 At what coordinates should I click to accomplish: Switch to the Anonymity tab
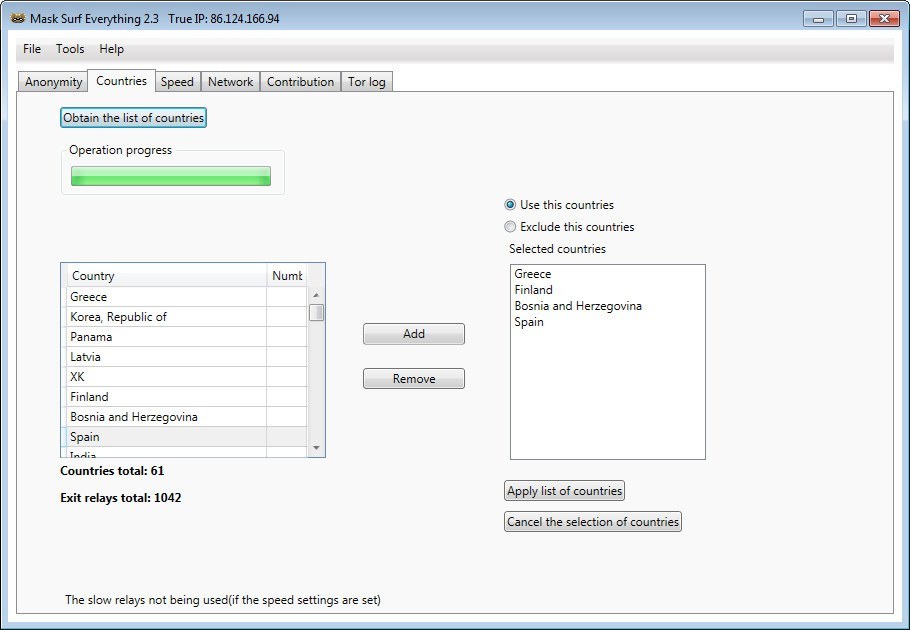53,82
